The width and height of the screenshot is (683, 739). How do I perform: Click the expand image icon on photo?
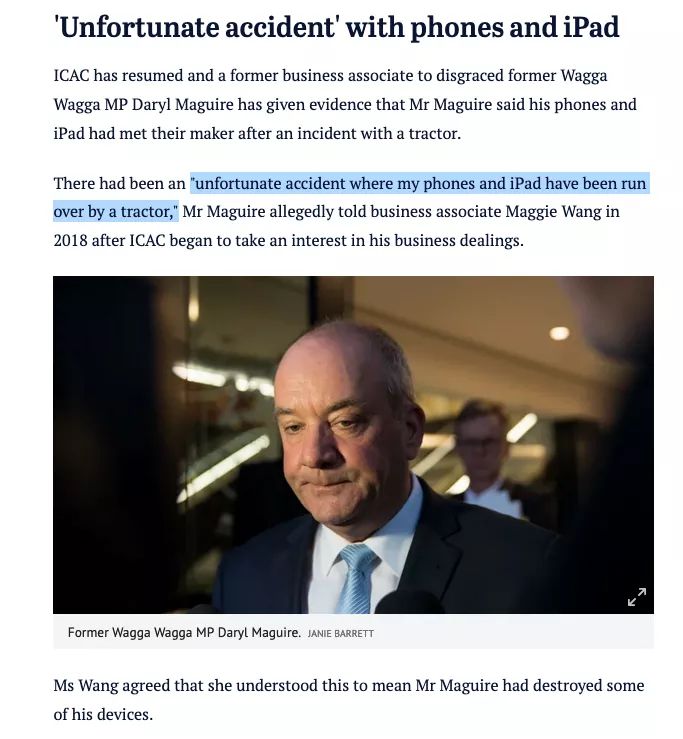[636, 597]
